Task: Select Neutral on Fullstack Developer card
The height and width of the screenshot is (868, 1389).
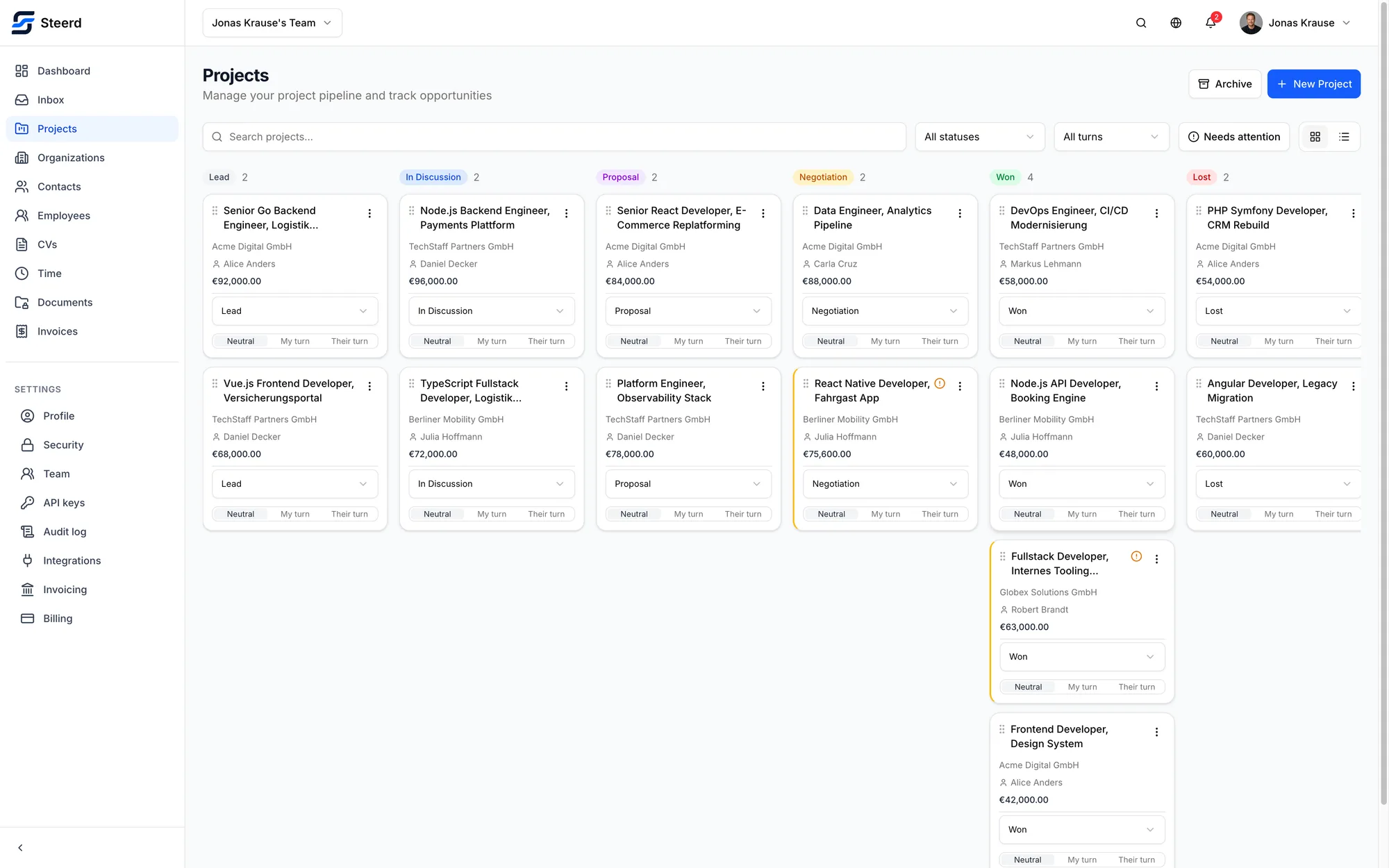Action: click(x=1028, y=687)
